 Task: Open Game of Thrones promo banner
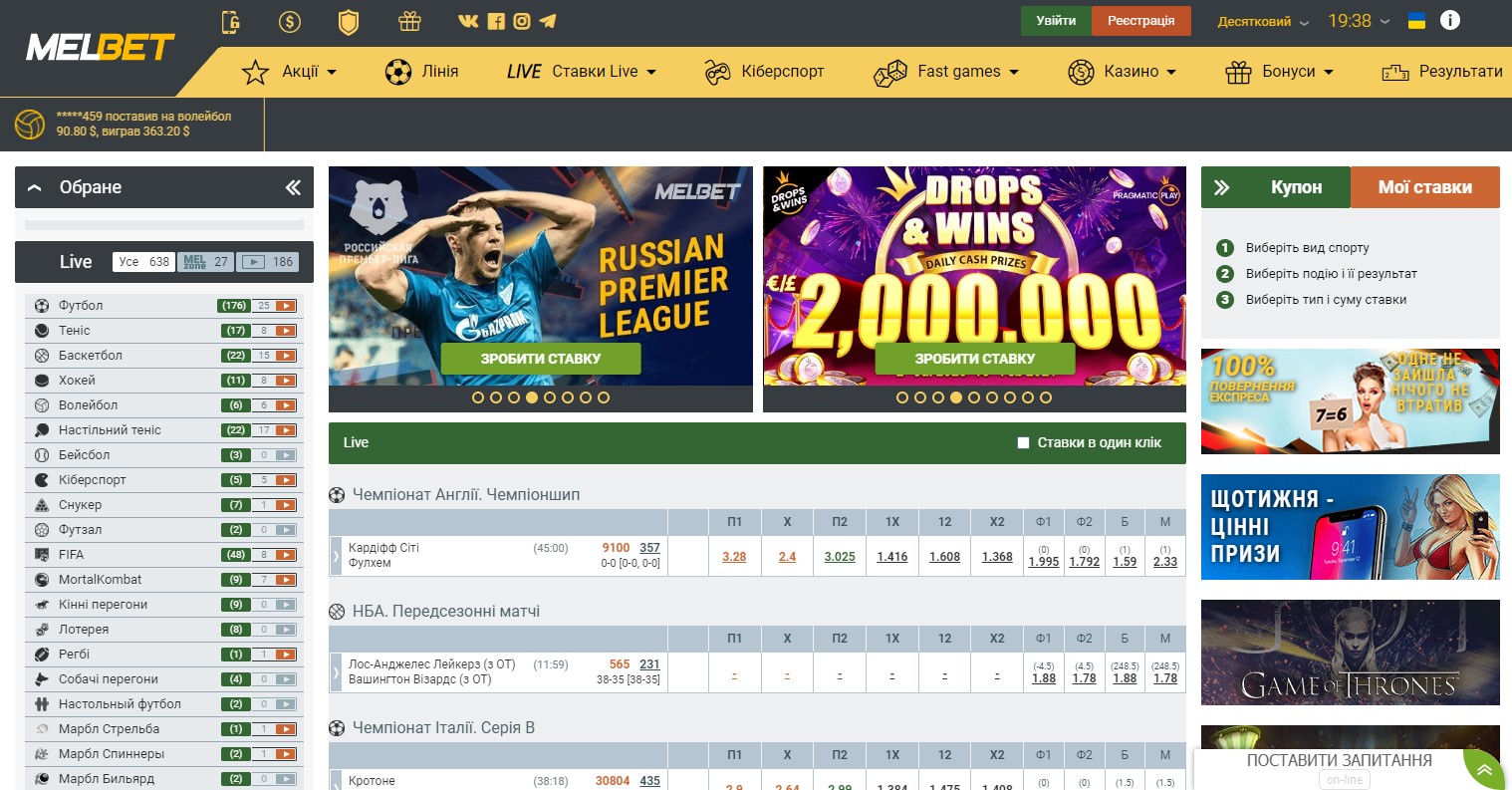(x=1350, y=653)
